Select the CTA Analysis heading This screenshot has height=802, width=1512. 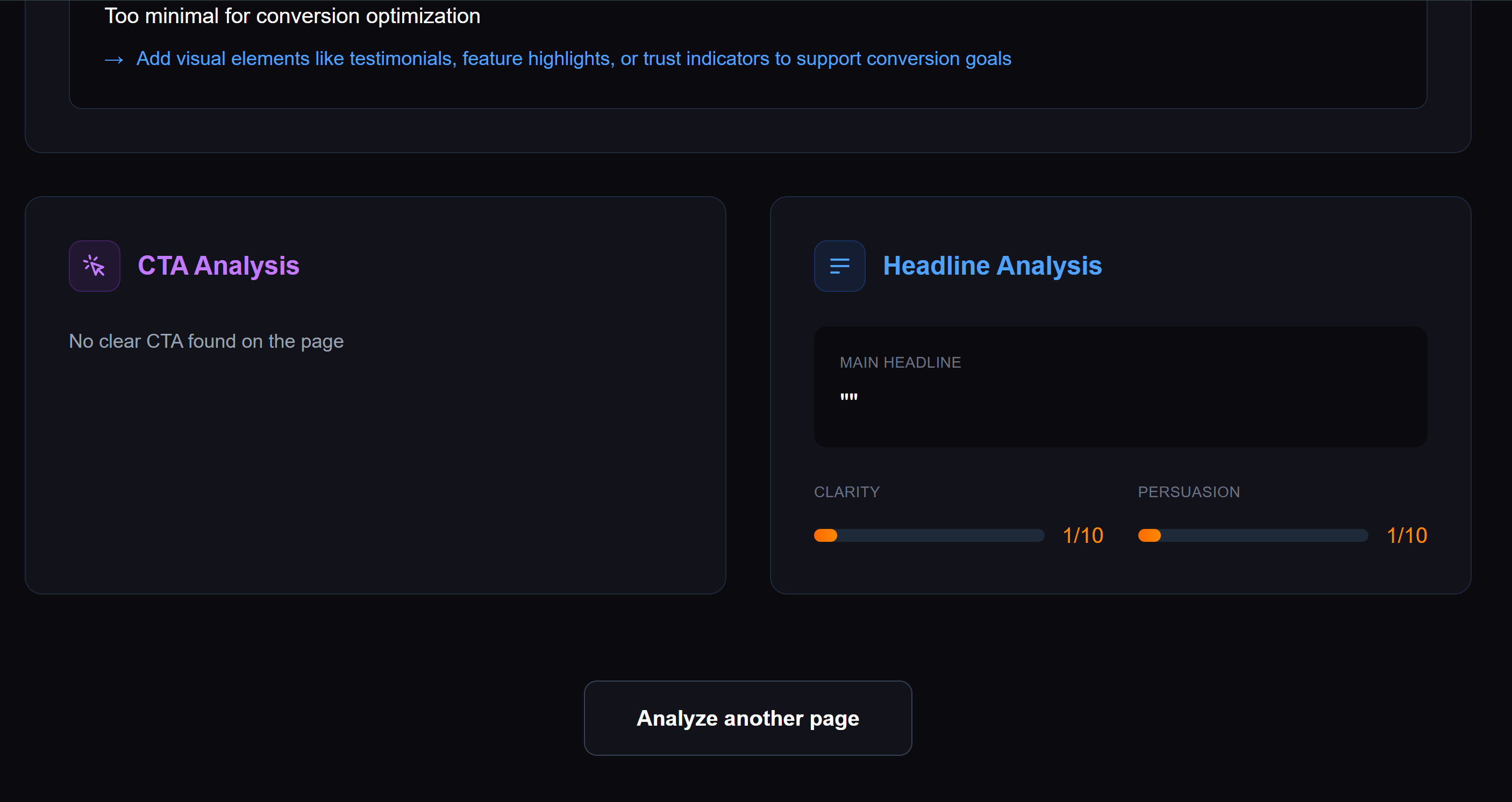tap(218, 266)
